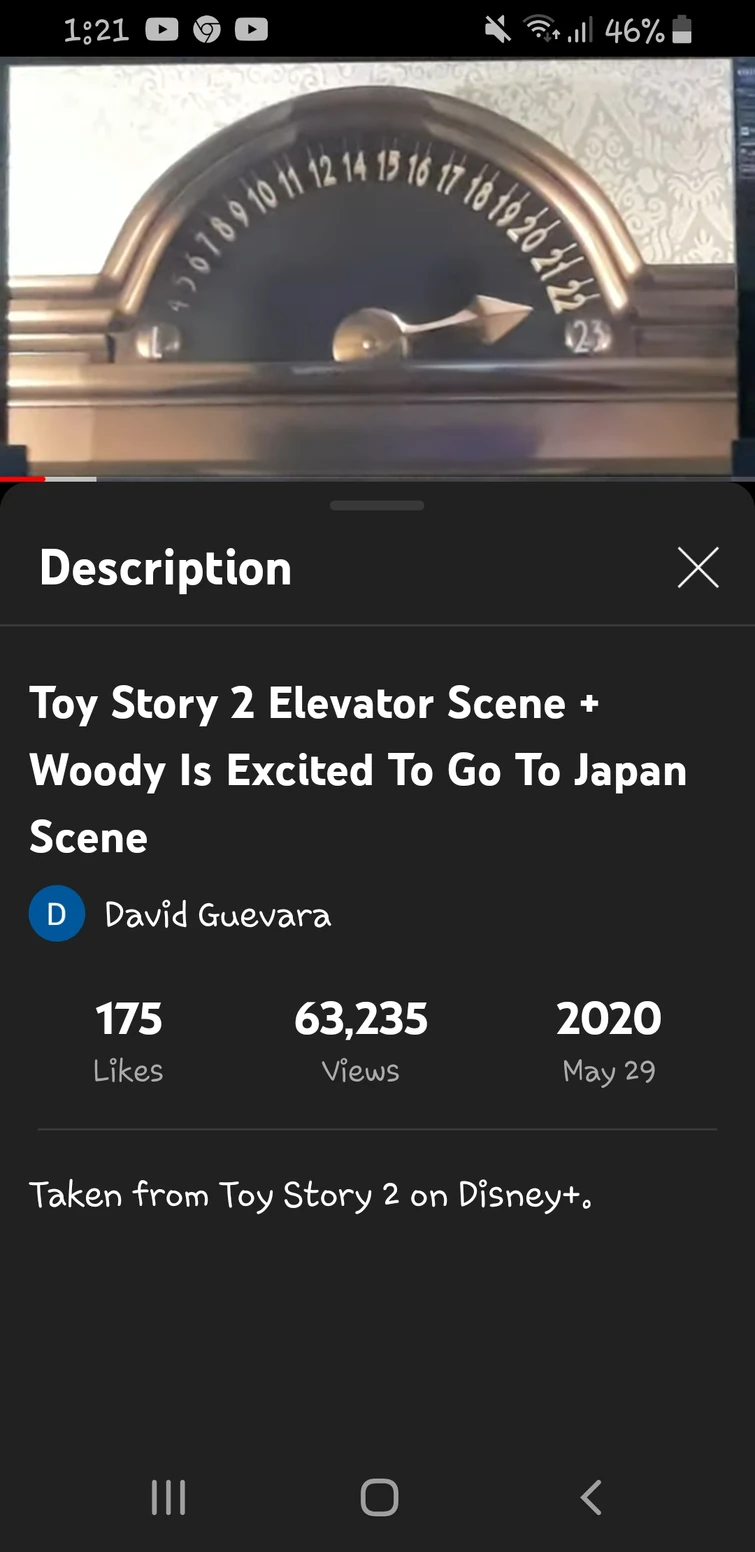Image resolution: width=755 pixels, height=1552 pixels.
Task: Tap the Chrome notification icon in status bar
Action: (x=207, y=31)
